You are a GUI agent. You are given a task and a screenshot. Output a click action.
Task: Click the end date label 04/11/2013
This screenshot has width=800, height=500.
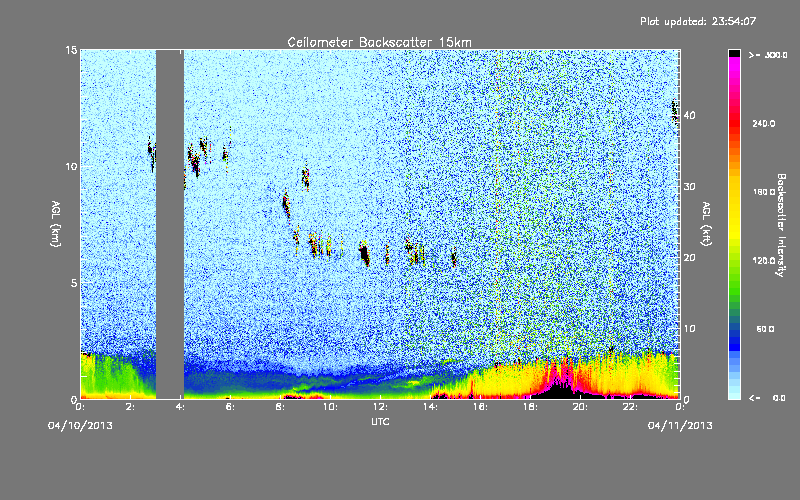tap(680, 426)
